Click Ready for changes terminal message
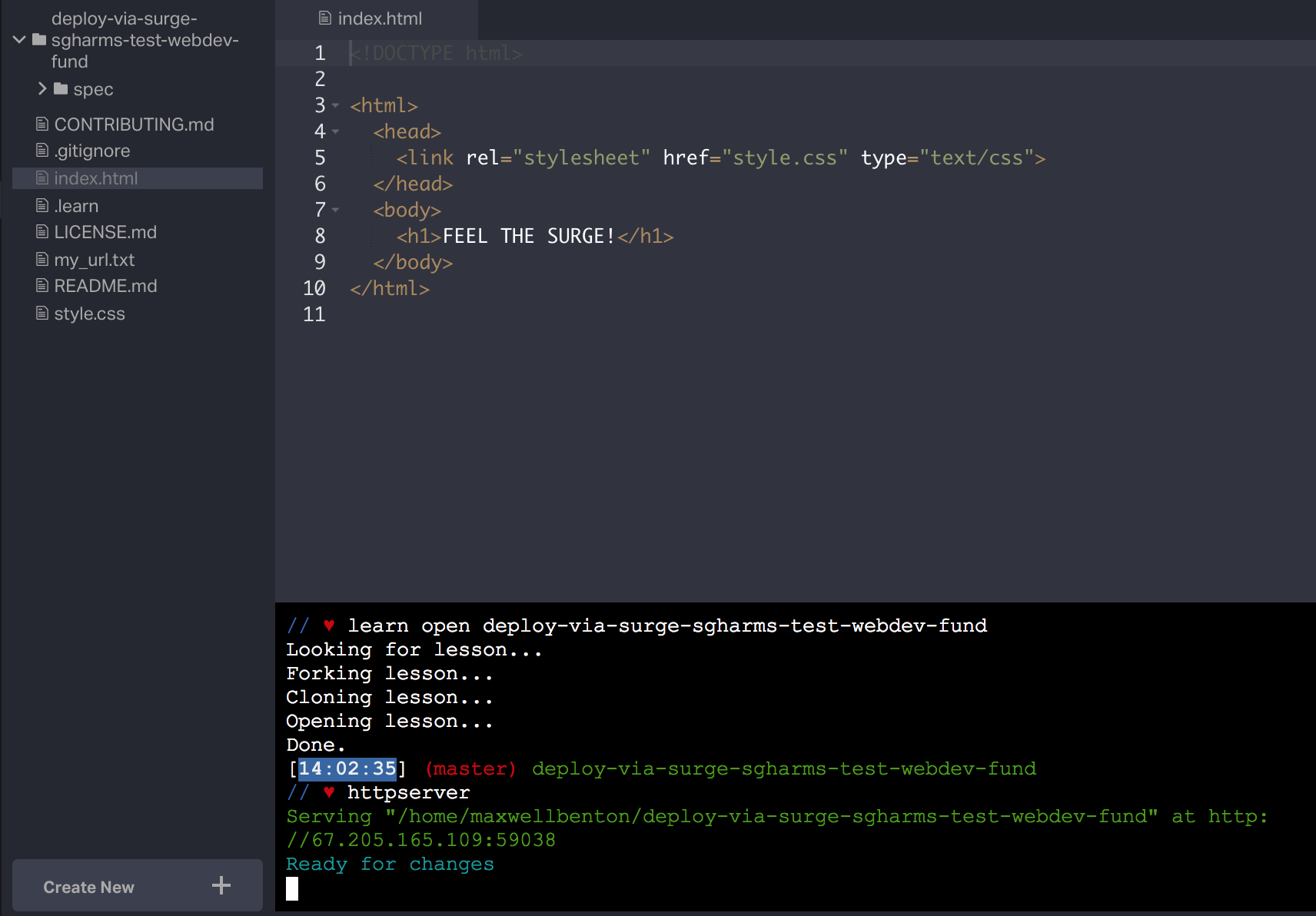The width and height of the screenshot is (1316, 916). pos(390,864)
